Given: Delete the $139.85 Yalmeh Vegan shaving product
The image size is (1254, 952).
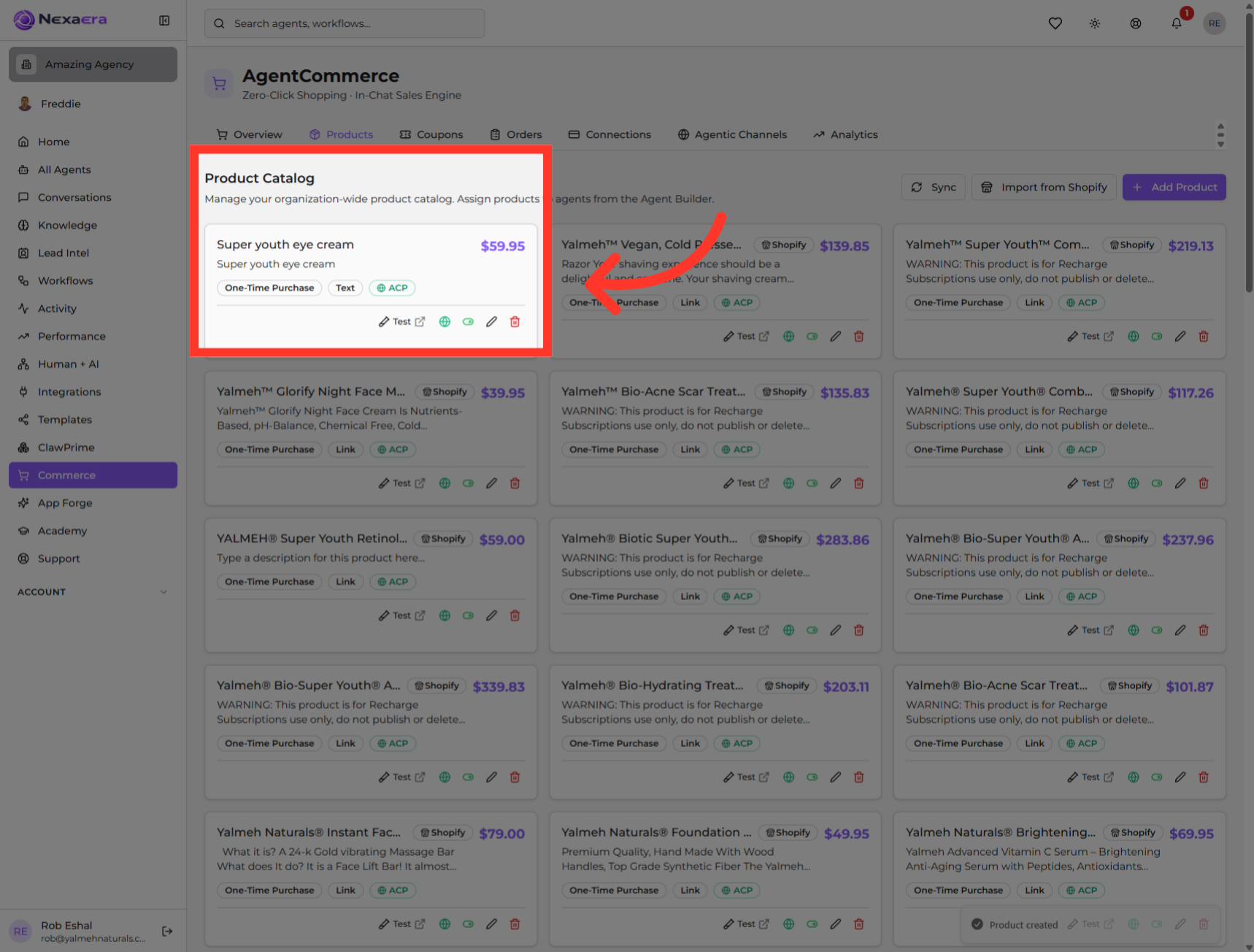Looking at the screenshot, I should [859, 337].
